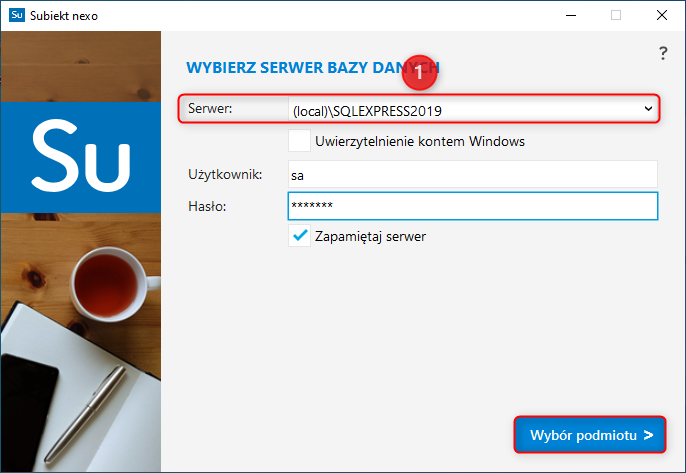Open the question mark help icon
686x473 pixels.
663,53
